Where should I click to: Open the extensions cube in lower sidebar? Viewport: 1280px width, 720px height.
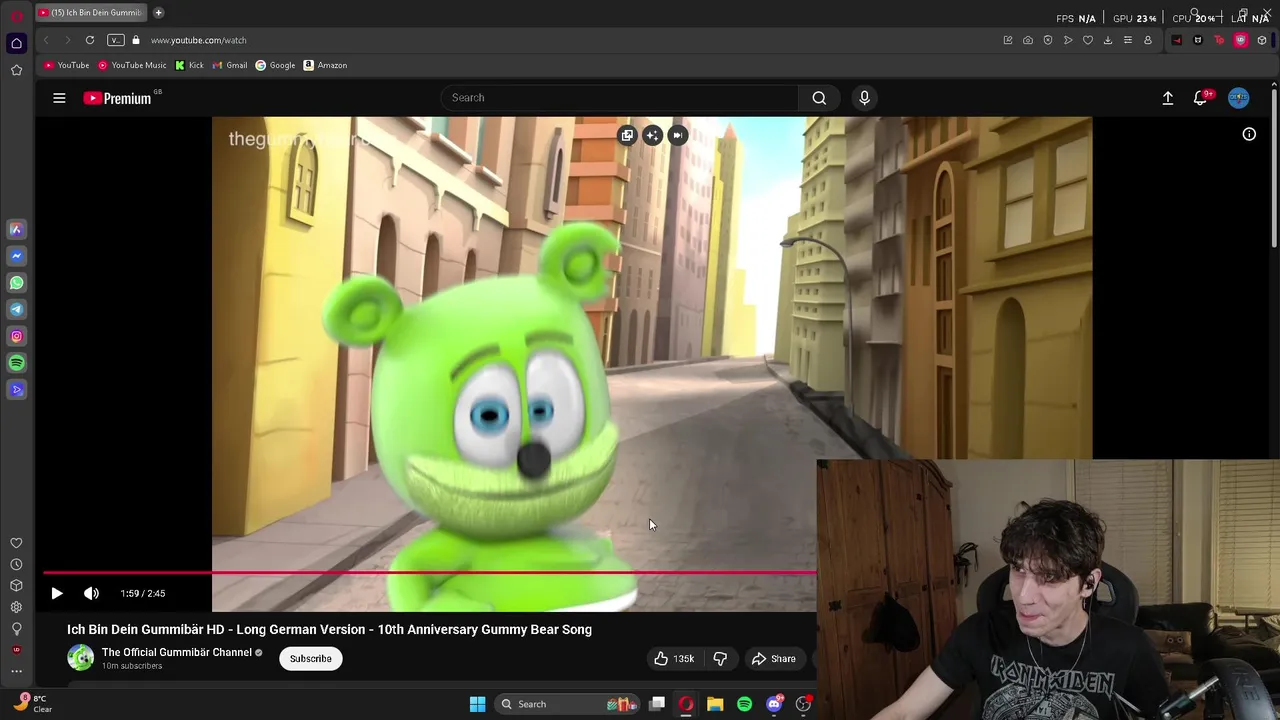click(x=16, y=586)
